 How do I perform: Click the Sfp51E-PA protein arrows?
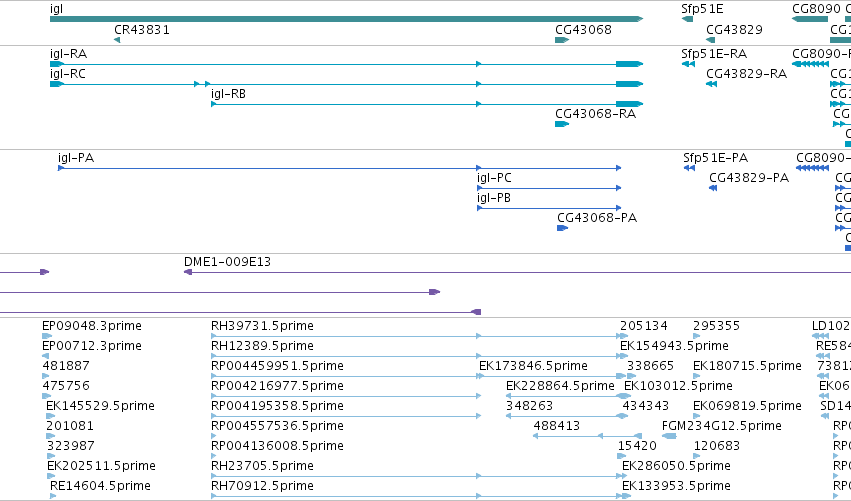pos(689,168)
